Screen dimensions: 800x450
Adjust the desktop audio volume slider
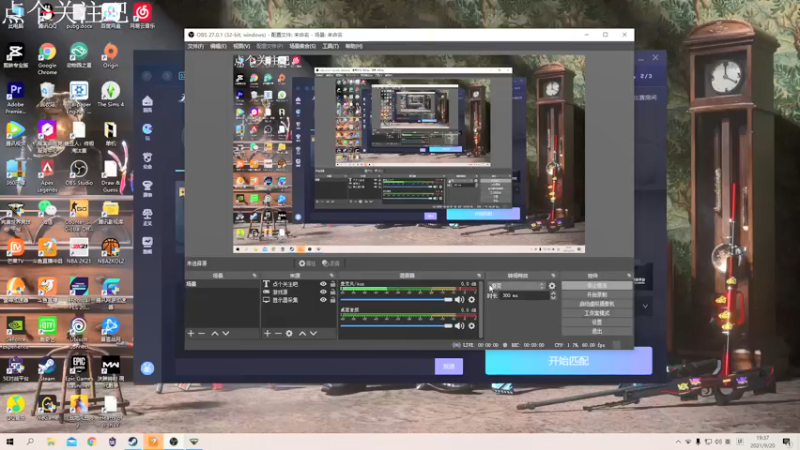point(396,326)
